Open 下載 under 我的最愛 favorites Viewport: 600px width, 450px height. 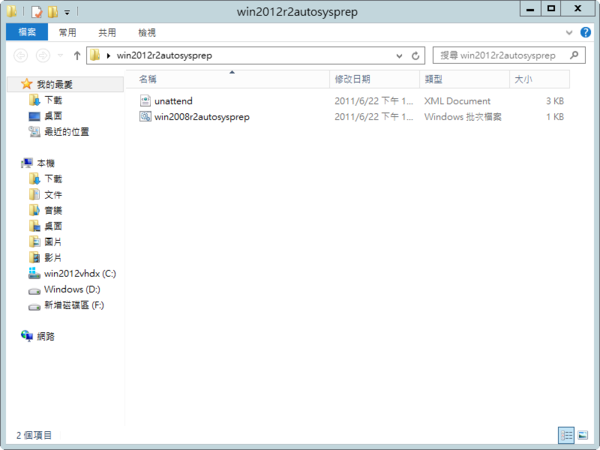[x=53, y=100]
